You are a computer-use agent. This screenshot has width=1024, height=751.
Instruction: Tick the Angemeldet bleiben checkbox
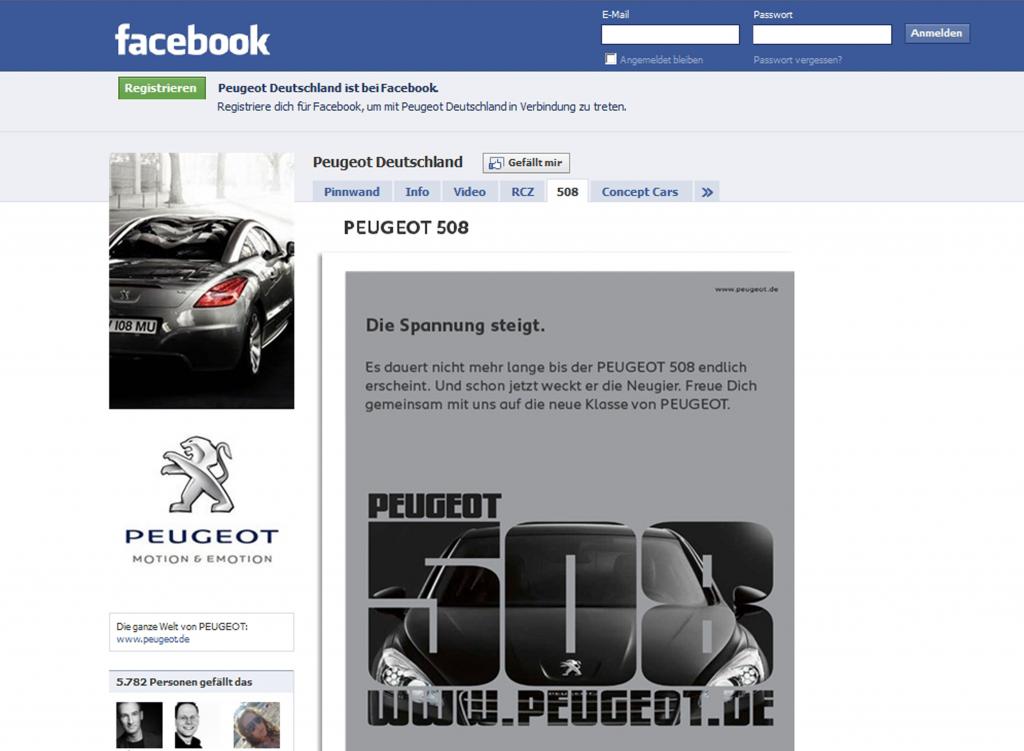(x=611, y=59)
